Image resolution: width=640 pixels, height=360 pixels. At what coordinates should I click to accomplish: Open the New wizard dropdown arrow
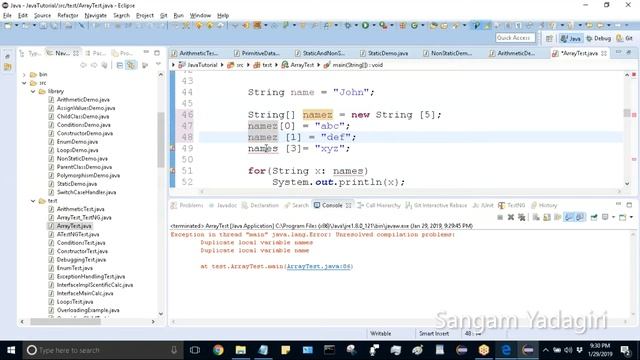pyautogui.click(x=17, y=26)
